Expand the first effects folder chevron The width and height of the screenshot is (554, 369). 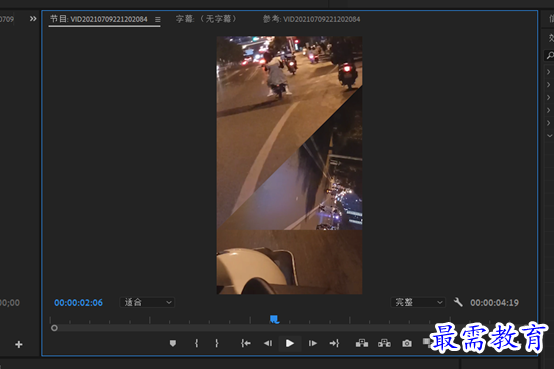(x=548, y=72)
